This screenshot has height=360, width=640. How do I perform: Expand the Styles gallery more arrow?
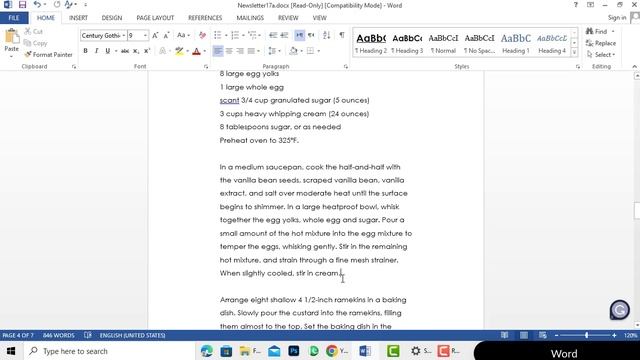point(574,52)
